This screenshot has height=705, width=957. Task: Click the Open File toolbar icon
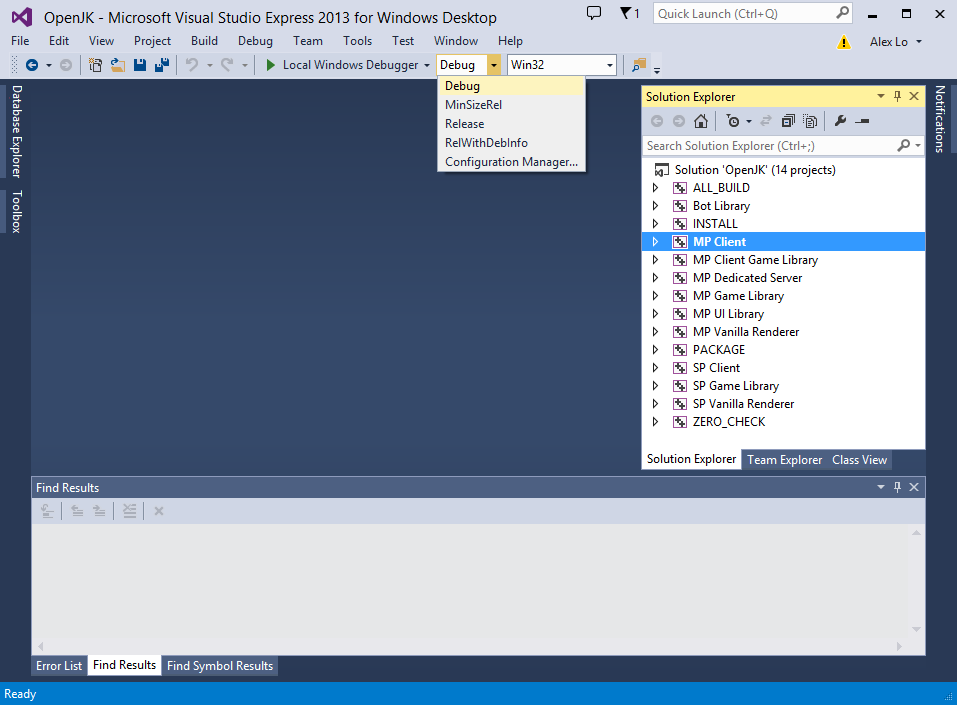point(118,65)
